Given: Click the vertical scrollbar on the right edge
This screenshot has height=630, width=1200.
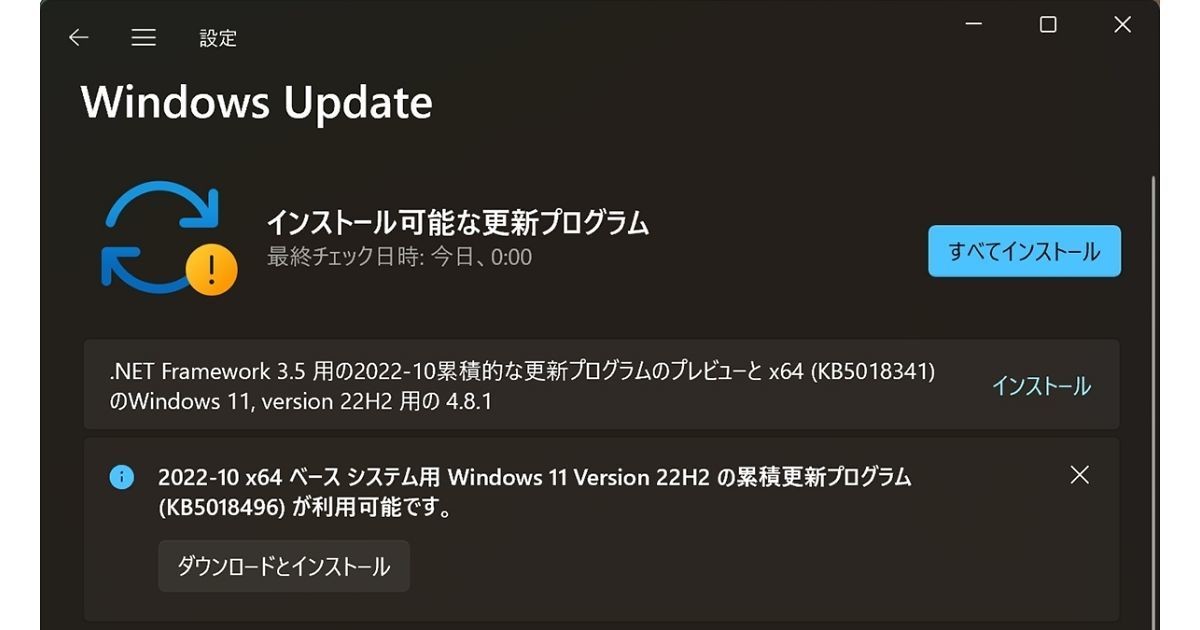Looking at the screenshot, I should click(1154, 400).
